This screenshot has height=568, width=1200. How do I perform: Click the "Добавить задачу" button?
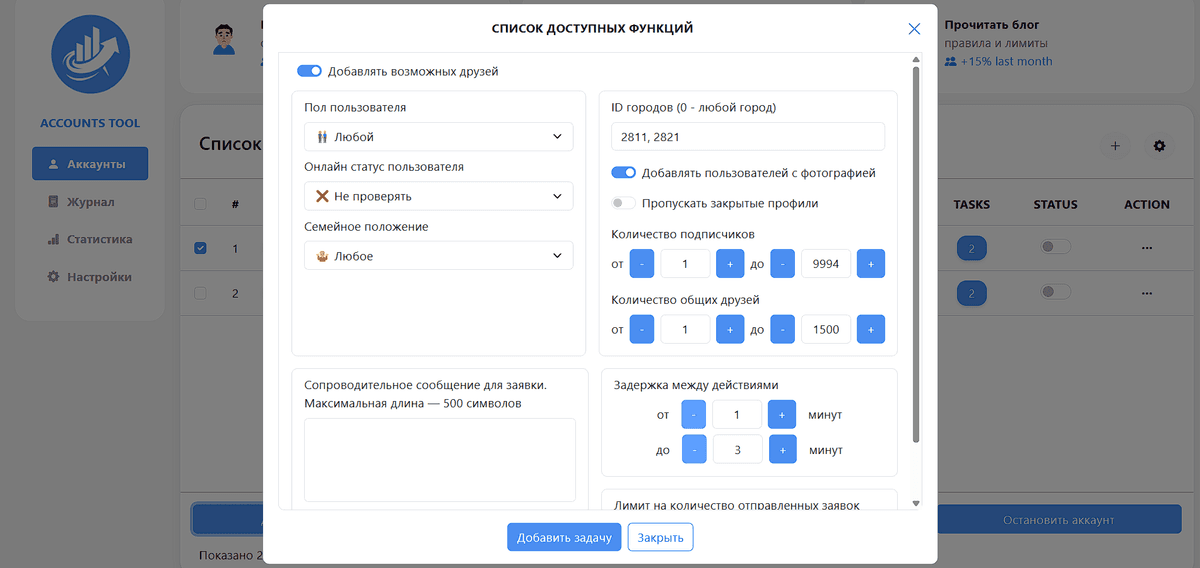pyautogui.click(x=564, y=537)
